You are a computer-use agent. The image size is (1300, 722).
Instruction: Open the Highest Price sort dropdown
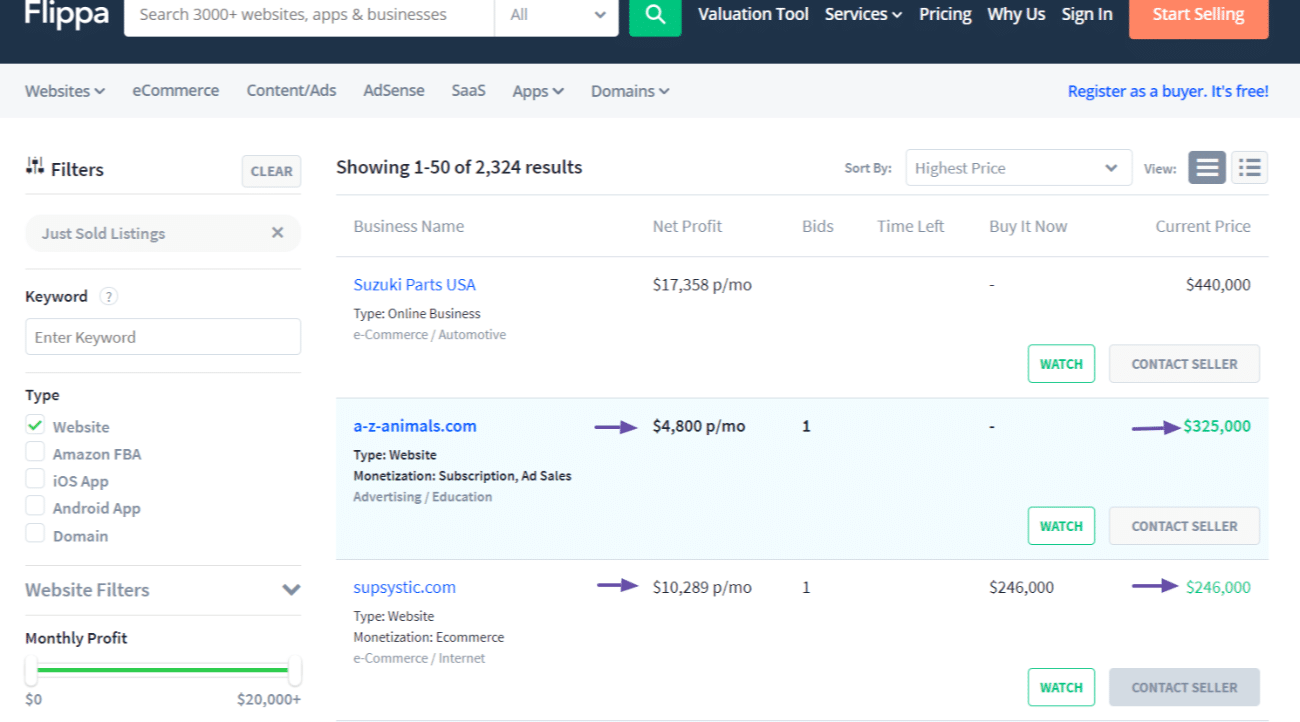1017,167
